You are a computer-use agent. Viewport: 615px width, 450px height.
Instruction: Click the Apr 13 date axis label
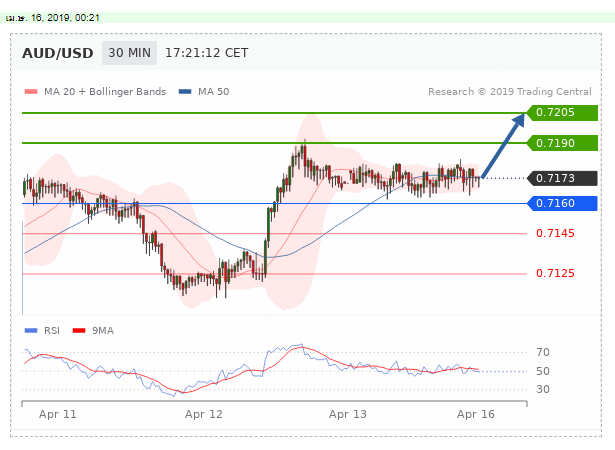pos(348,414)
